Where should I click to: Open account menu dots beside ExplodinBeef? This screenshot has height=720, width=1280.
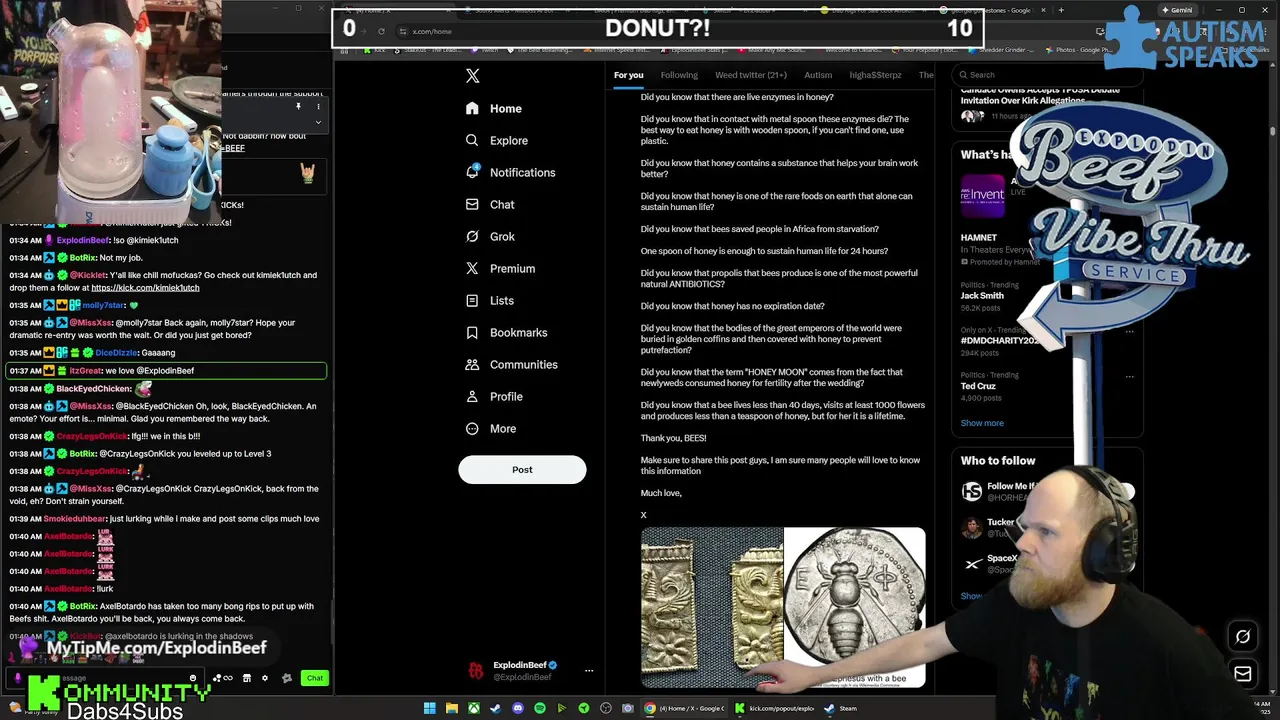coord(589,671)
